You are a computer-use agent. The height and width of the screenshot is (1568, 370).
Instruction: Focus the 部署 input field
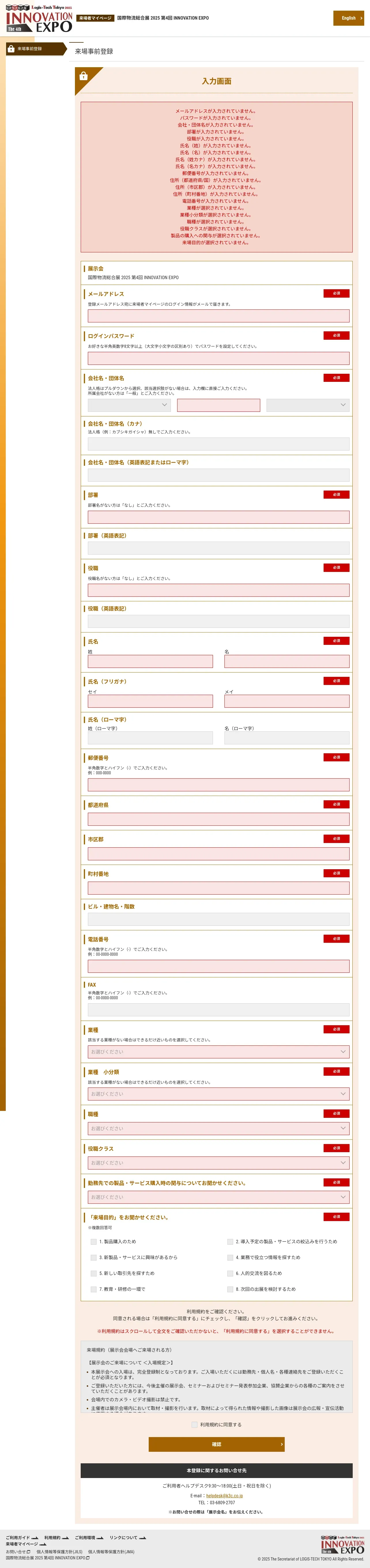[218, 517]
